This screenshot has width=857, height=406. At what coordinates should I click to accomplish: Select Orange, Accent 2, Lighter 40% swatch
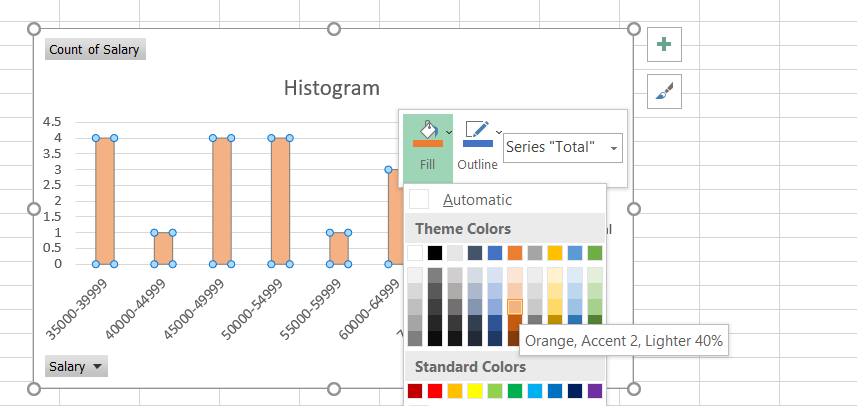pos(515,306)
